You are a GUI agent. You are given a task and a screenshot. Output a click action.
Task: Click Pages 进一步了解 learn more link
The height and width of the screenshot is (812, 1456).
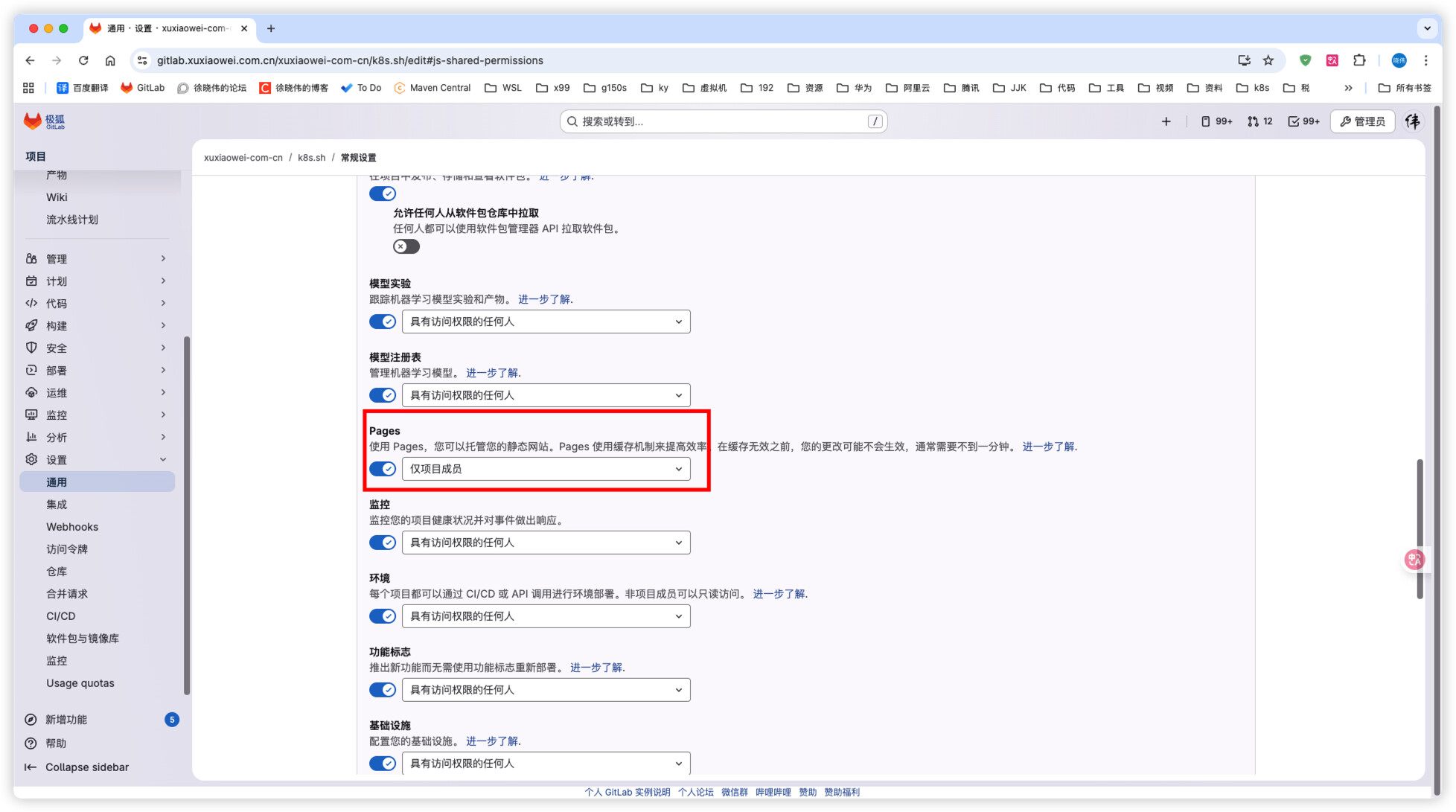(1048, 447)
